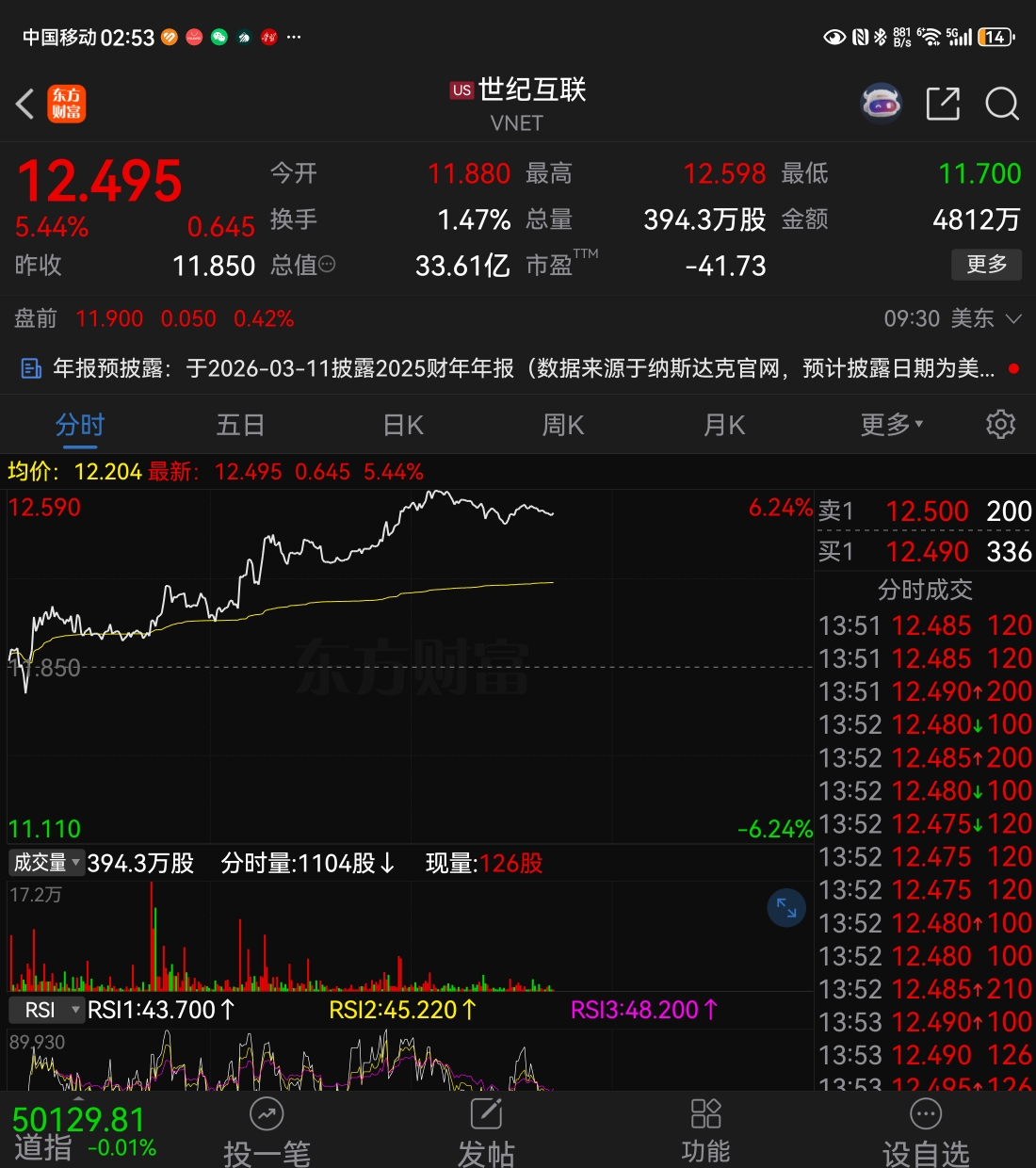Tap the 最低 11.700 value
Viewport: 1036px width, 1168px height.
pyautogui.click(x=979, y=173)
